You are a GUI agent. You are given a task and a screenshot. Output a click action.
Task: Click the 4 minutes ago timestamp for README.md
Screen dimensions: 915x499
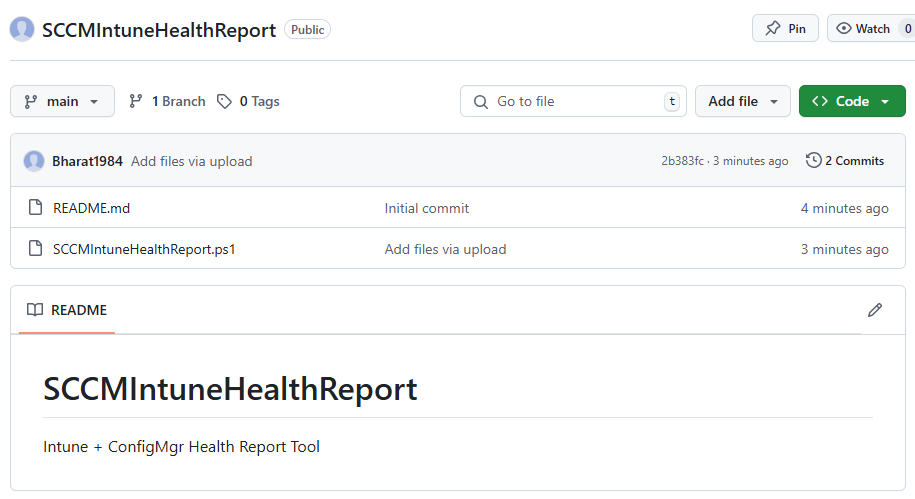point(844,208)
